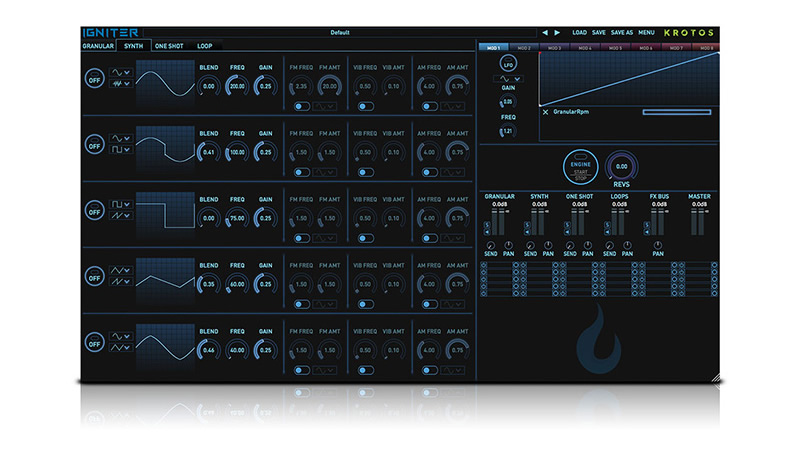
Task: Select the MOD 5 modulation tab
Action: [615, 48]
